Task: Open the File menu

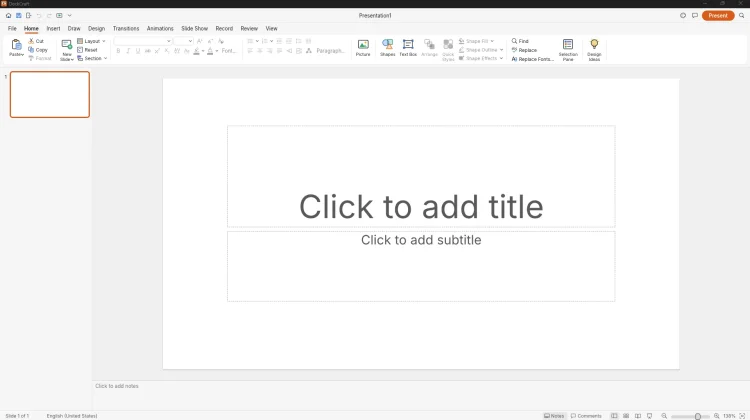Action: pyautogui.click(x=12, y=29)
